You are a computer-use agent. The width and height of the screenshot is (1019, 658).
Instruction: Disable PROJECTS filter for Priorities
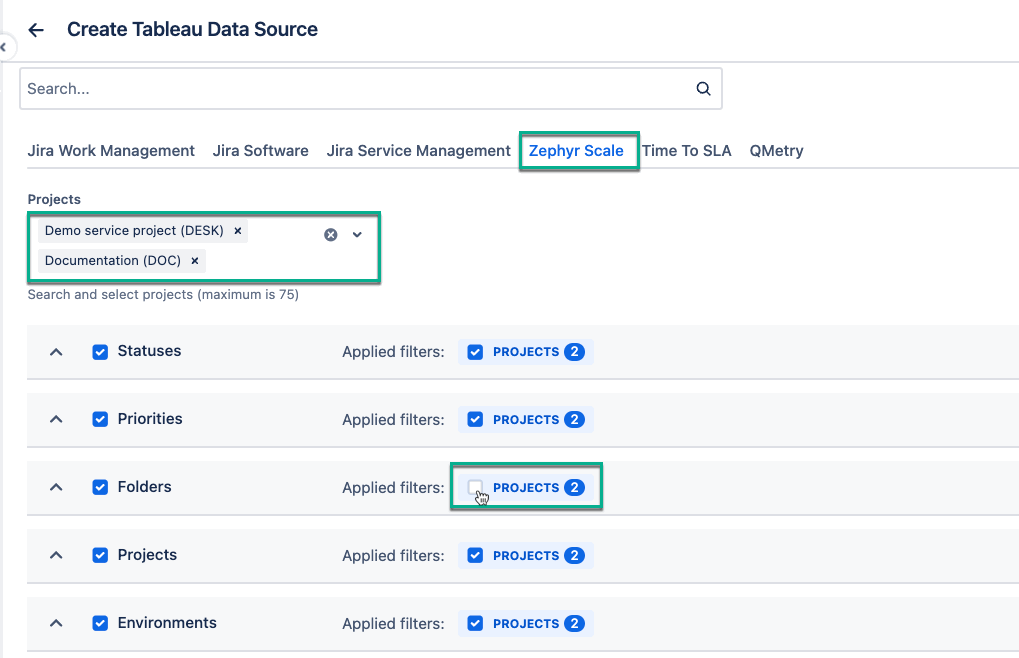tap(475, 420)
